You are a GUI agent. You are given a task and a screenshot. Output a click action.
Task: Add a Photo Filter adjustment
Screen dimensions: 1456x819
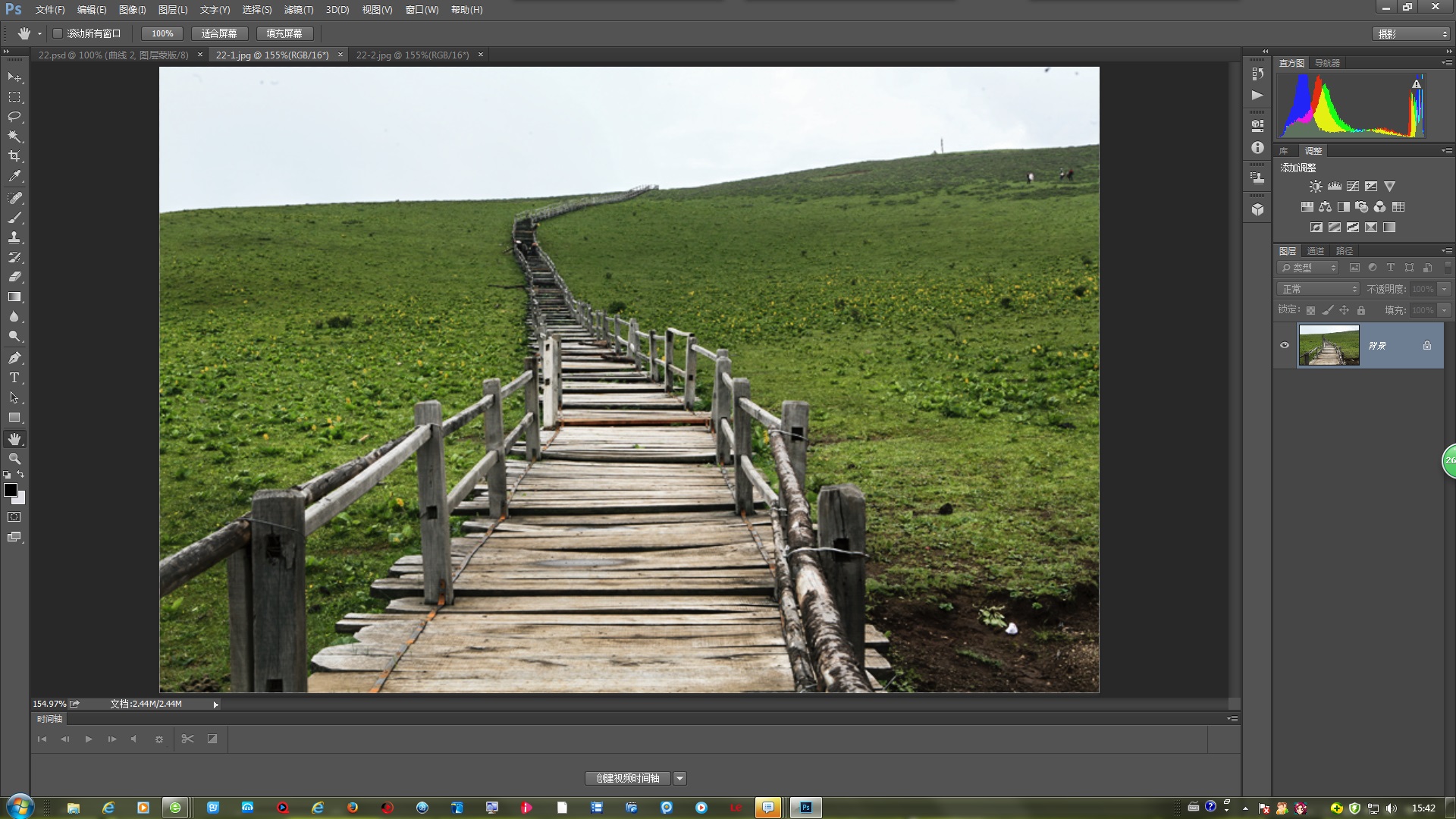(x=1361, y=206)
